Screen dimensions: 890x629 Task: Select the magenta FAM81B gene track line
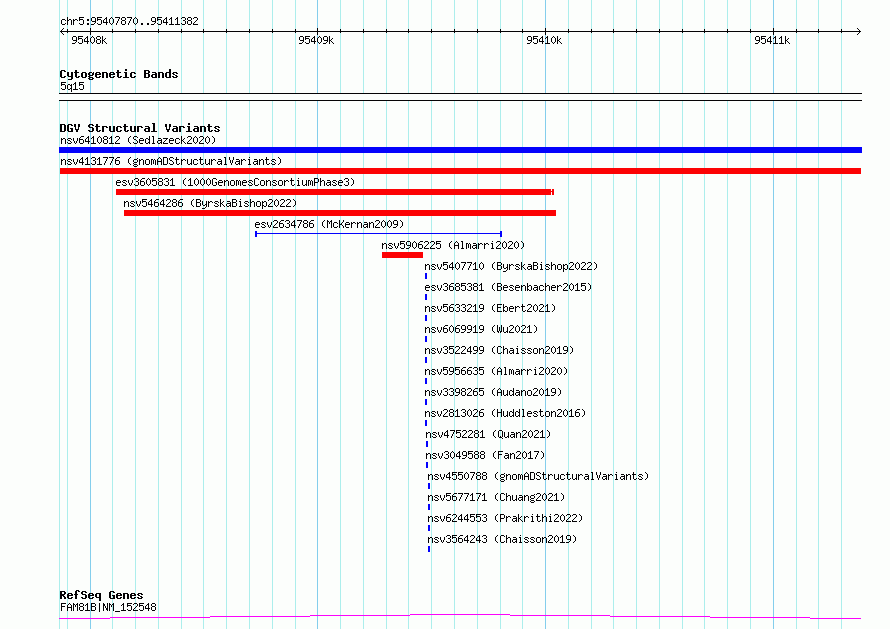tap(460, 617)
